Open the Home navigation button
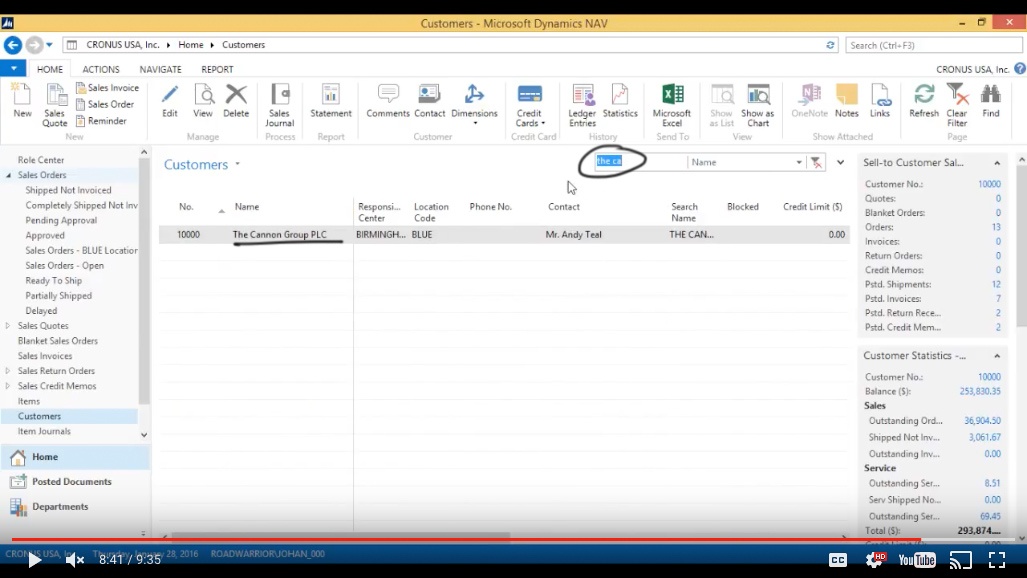This screenshot has width=1027, height=578. tap(75, 457)
